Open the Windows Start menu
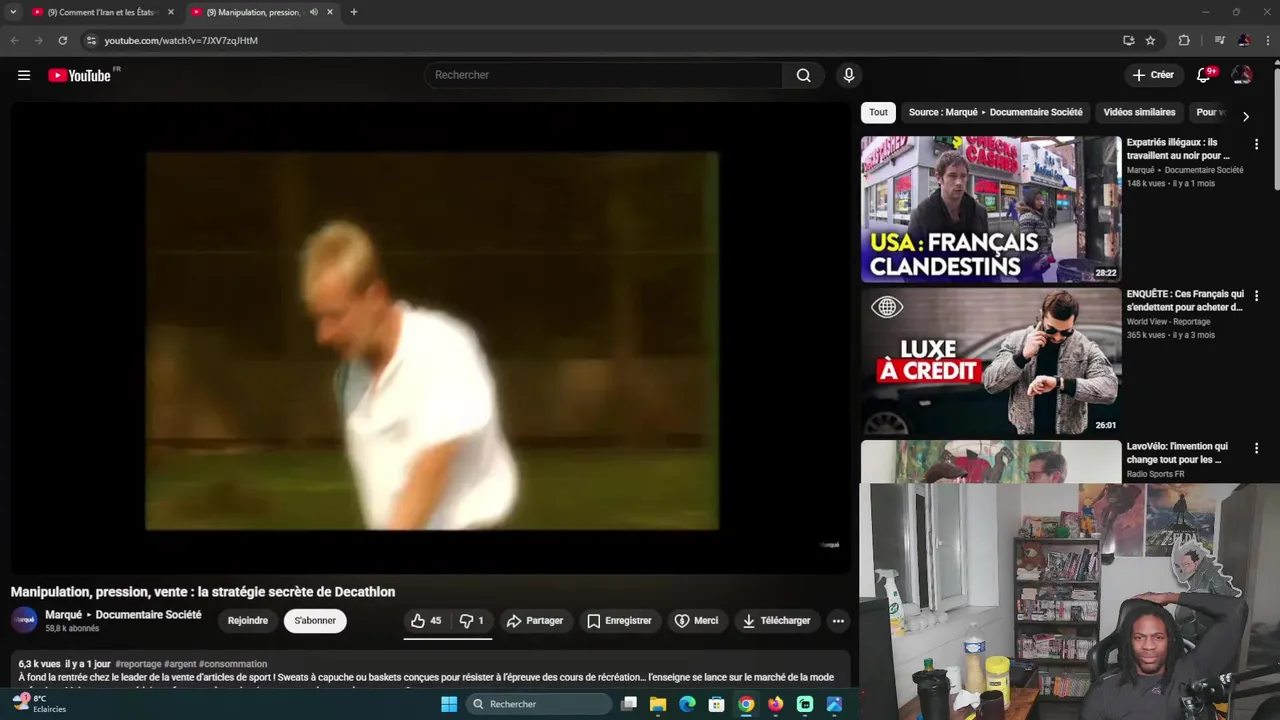This screenshot has width=1280, height=720. pos(449,704)
